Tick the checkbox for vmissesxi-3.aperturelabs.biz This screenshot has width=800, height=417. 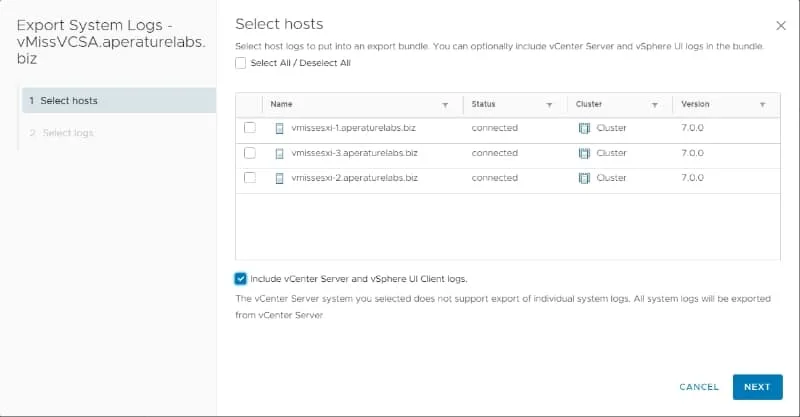point(249,153)
